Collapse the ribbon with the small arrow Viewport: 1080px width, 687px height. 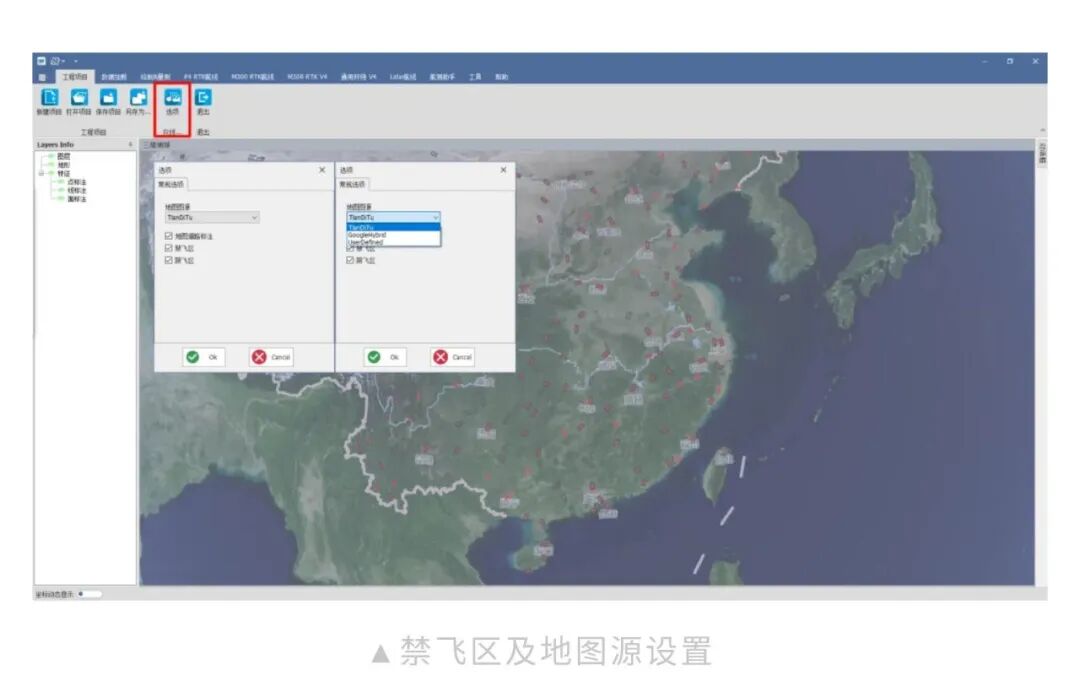1043,130
